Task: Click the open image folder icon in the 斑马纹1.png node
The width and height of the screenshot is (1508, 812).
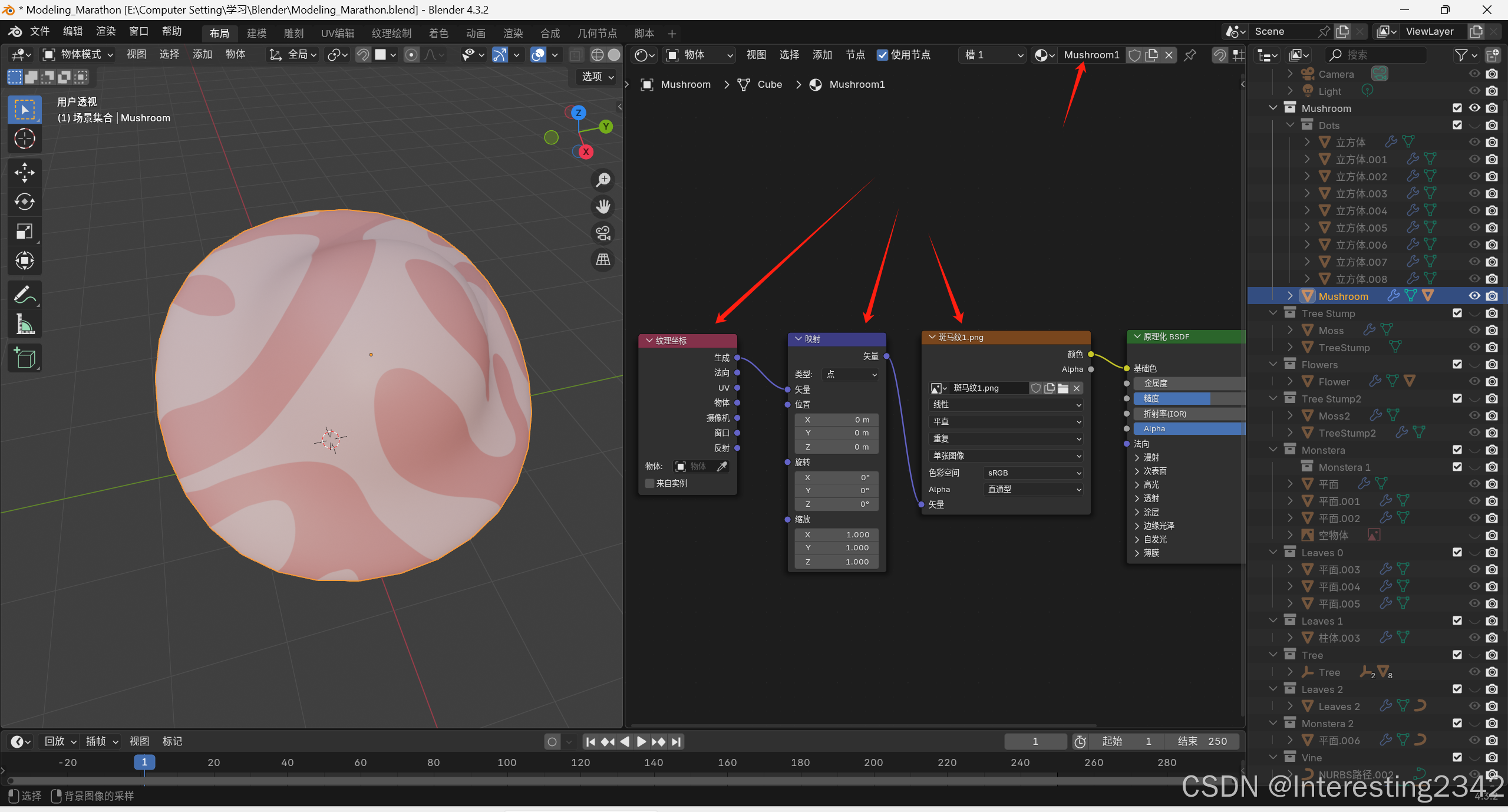Action: pyautogui.click(x=1063, y=388)
